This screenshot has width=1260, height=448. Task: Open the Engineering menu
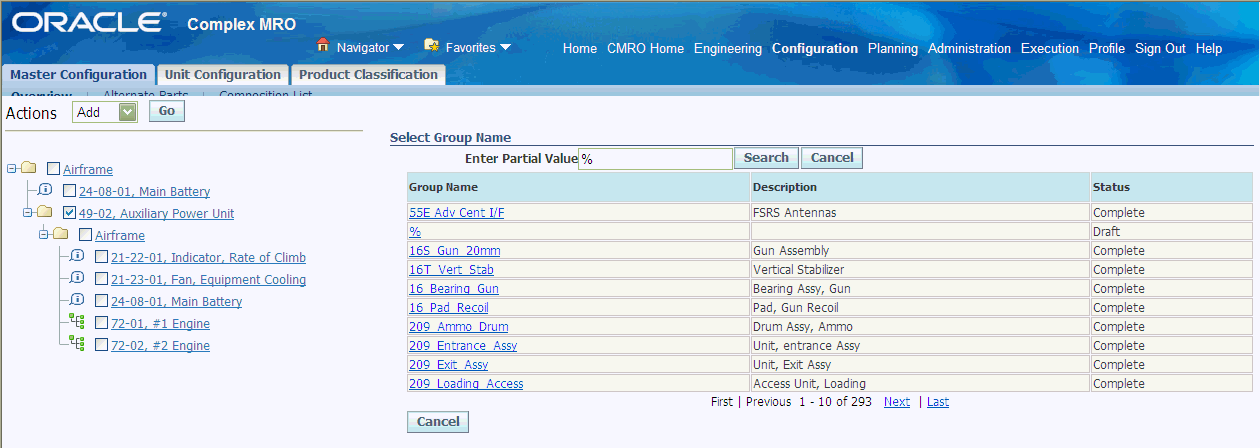(728, 48)
